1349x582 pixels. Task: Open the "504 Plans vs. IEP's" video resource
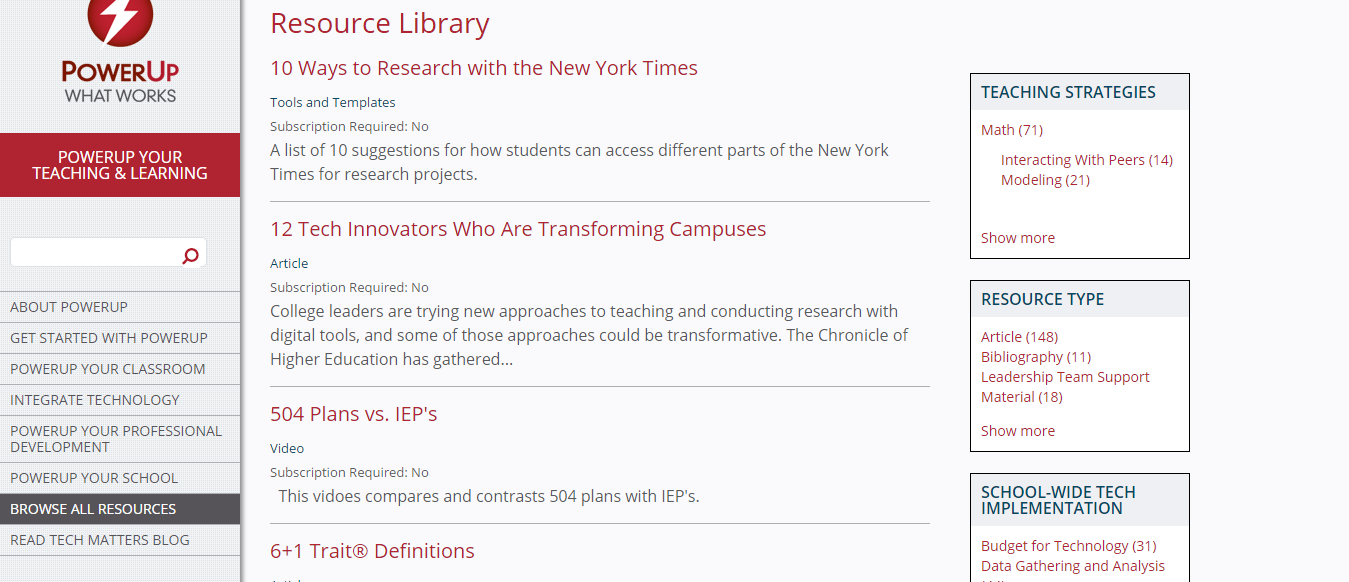[x=353, y=413]
